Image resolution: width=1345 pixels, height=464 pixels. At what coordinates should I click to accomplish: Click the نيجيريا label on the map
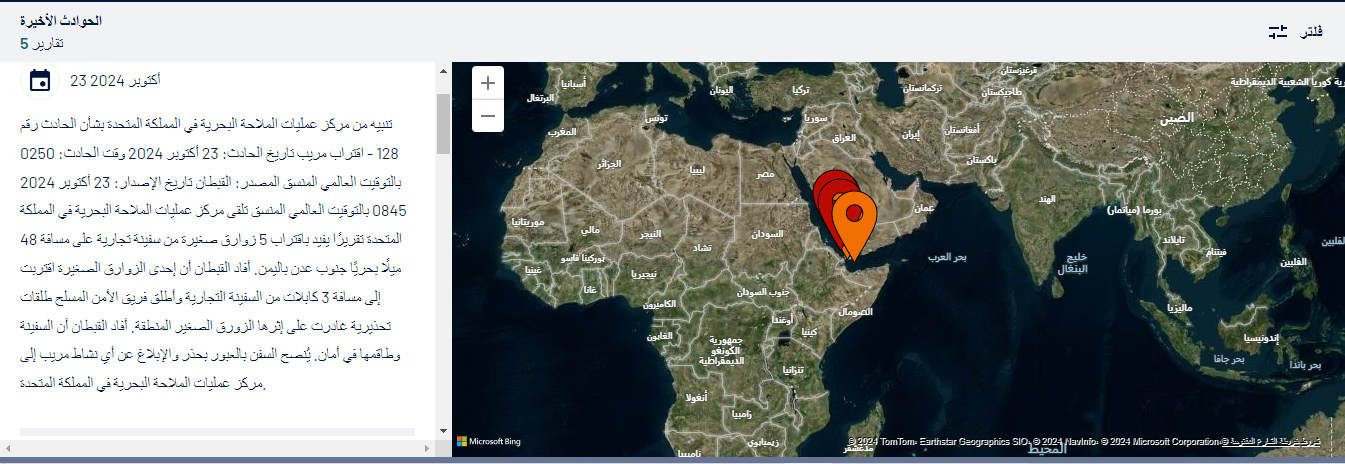tap(644, 274)
